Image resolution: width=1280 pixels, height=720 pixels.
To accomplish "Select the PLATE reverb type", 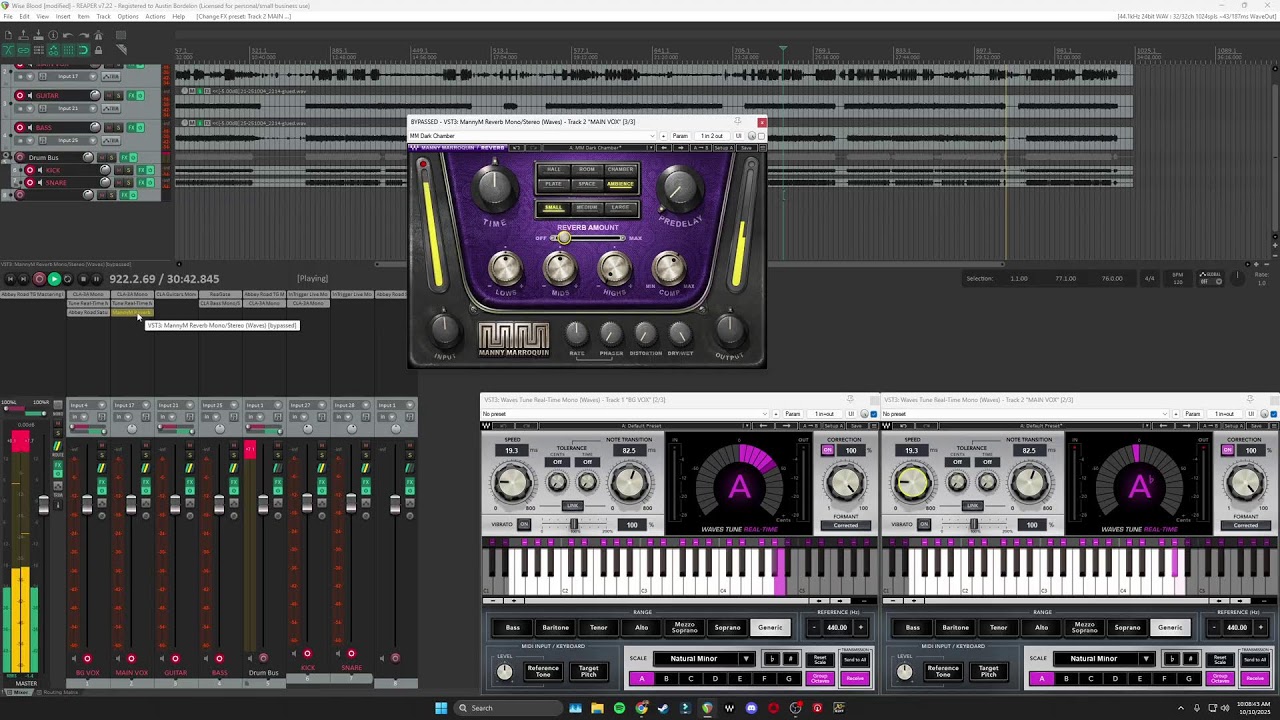I will (554, 184).
